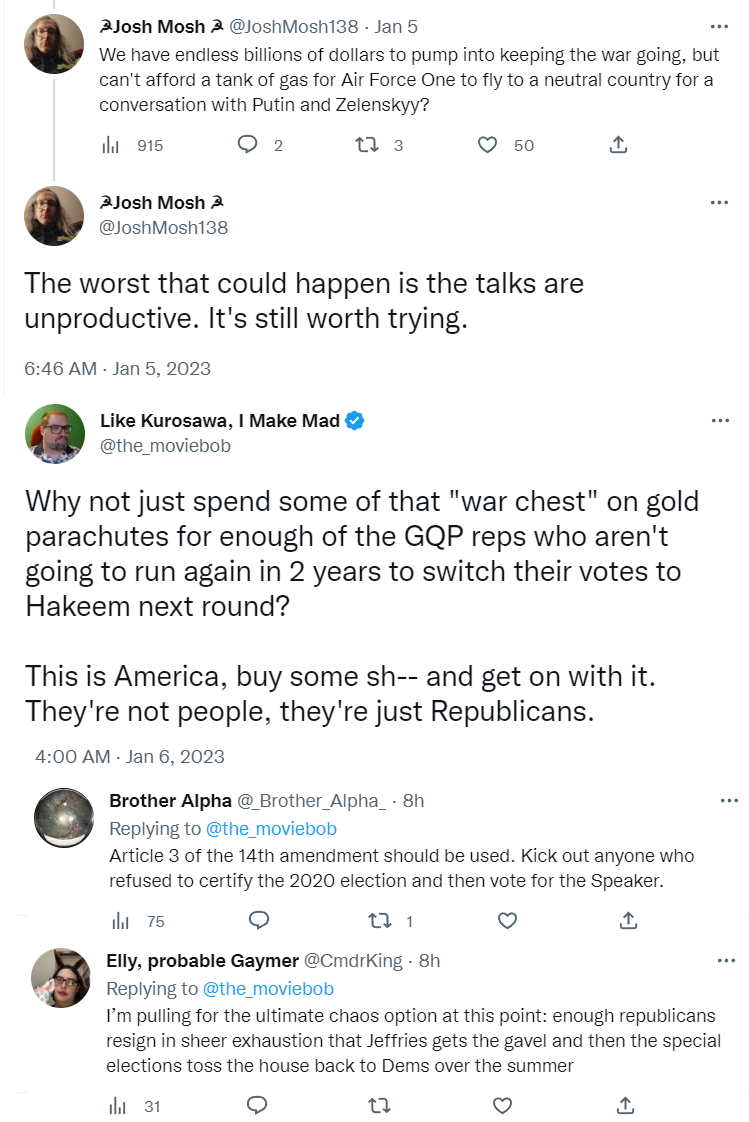View analytics showing 915 views

(111, 145)
